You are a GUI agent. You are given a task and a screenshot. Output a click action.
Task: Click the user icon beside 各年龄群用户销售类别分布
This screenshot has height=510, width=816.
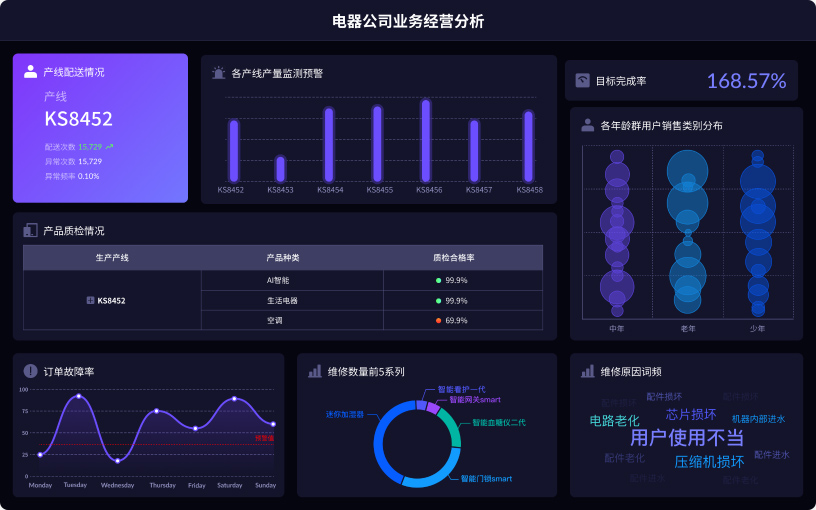(588, 126)
